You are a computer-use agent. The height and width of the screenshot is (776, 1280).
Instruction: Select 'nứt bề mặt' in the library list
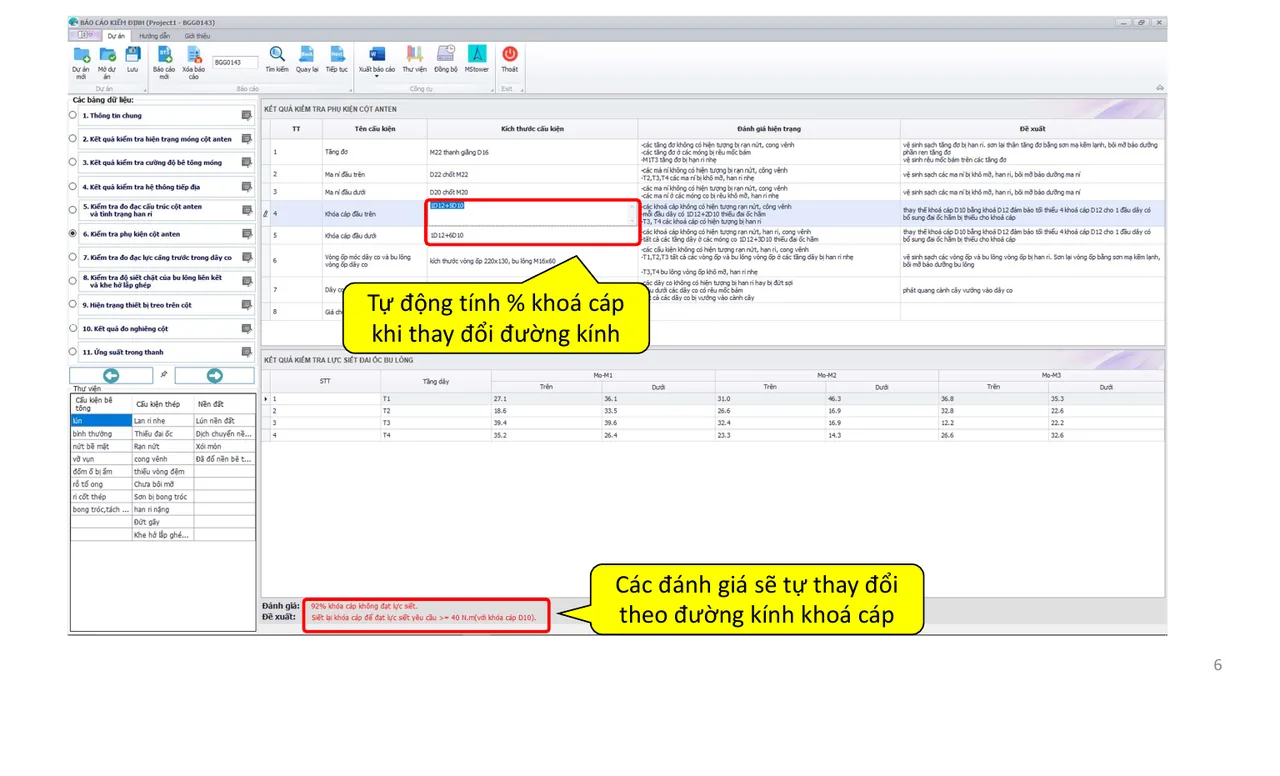click(x=100, y=447)
